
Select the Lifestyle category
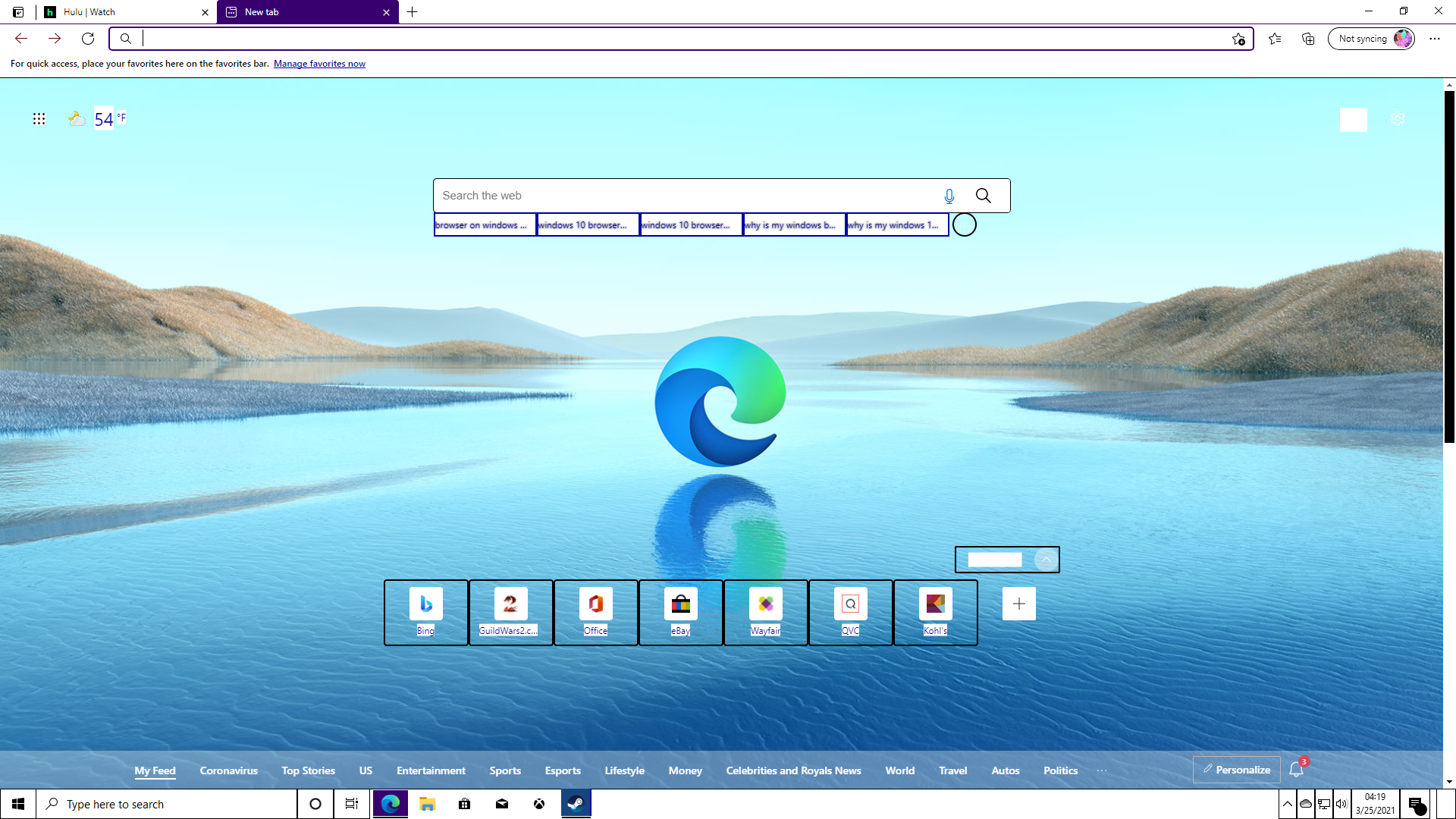point(625,770)
